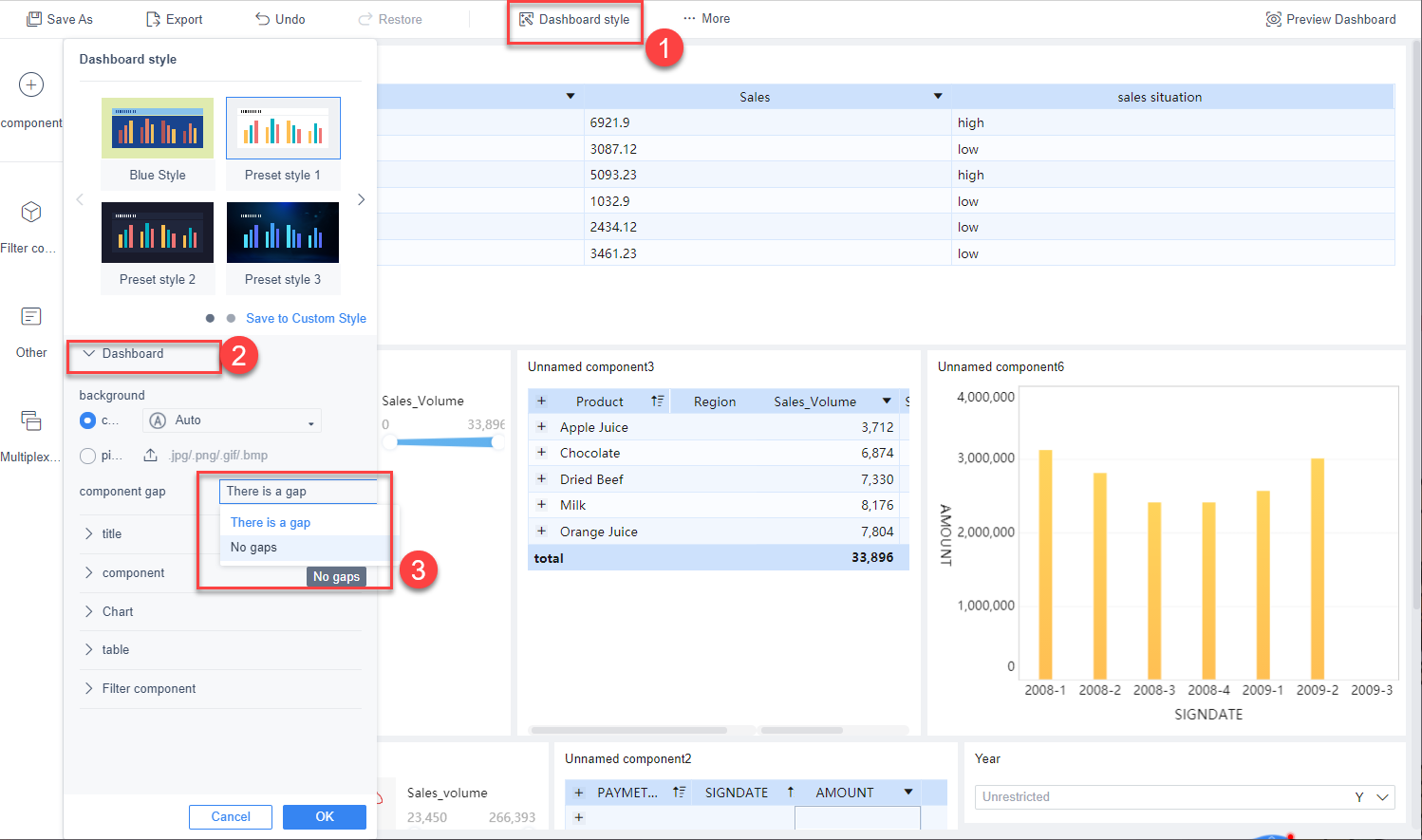This screenshot has height=840, width=1422.
Task: Select the Preset style 3 thumbnail
Action: point(283,232)
